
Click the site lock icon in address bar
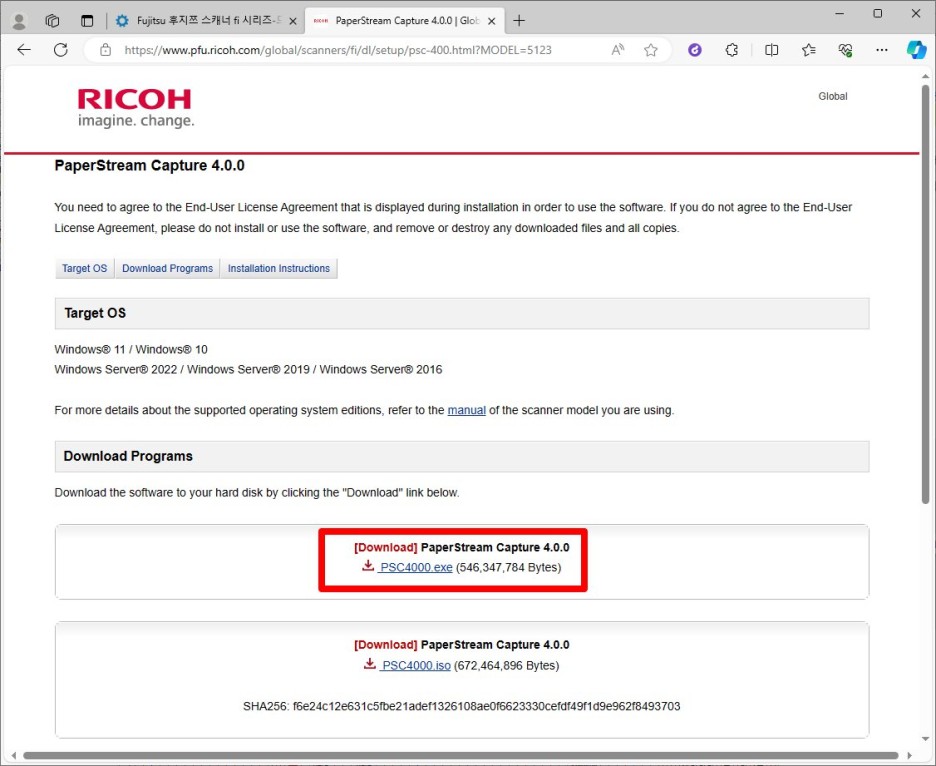[x=106, y=50]
